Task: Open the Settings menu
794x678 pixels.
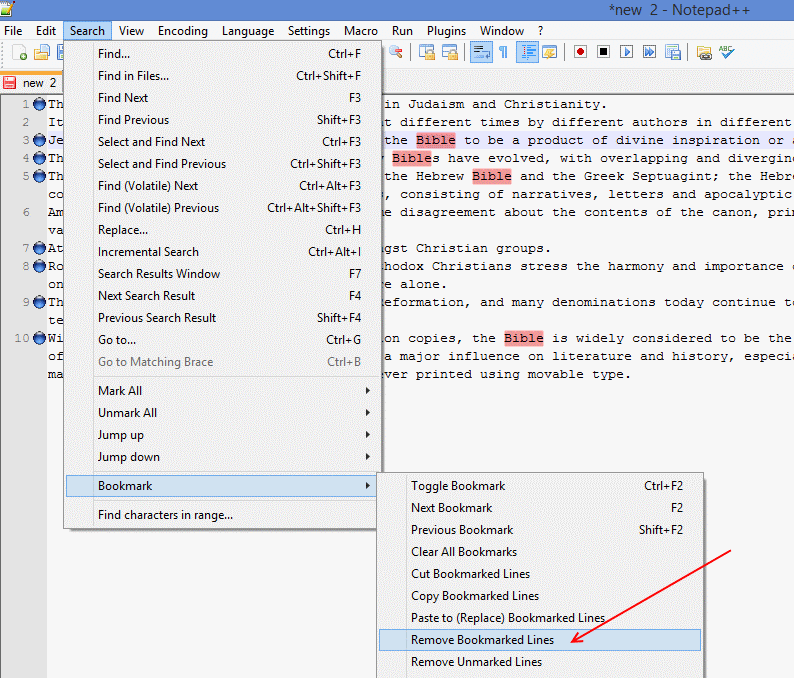Action: point(309,31)
